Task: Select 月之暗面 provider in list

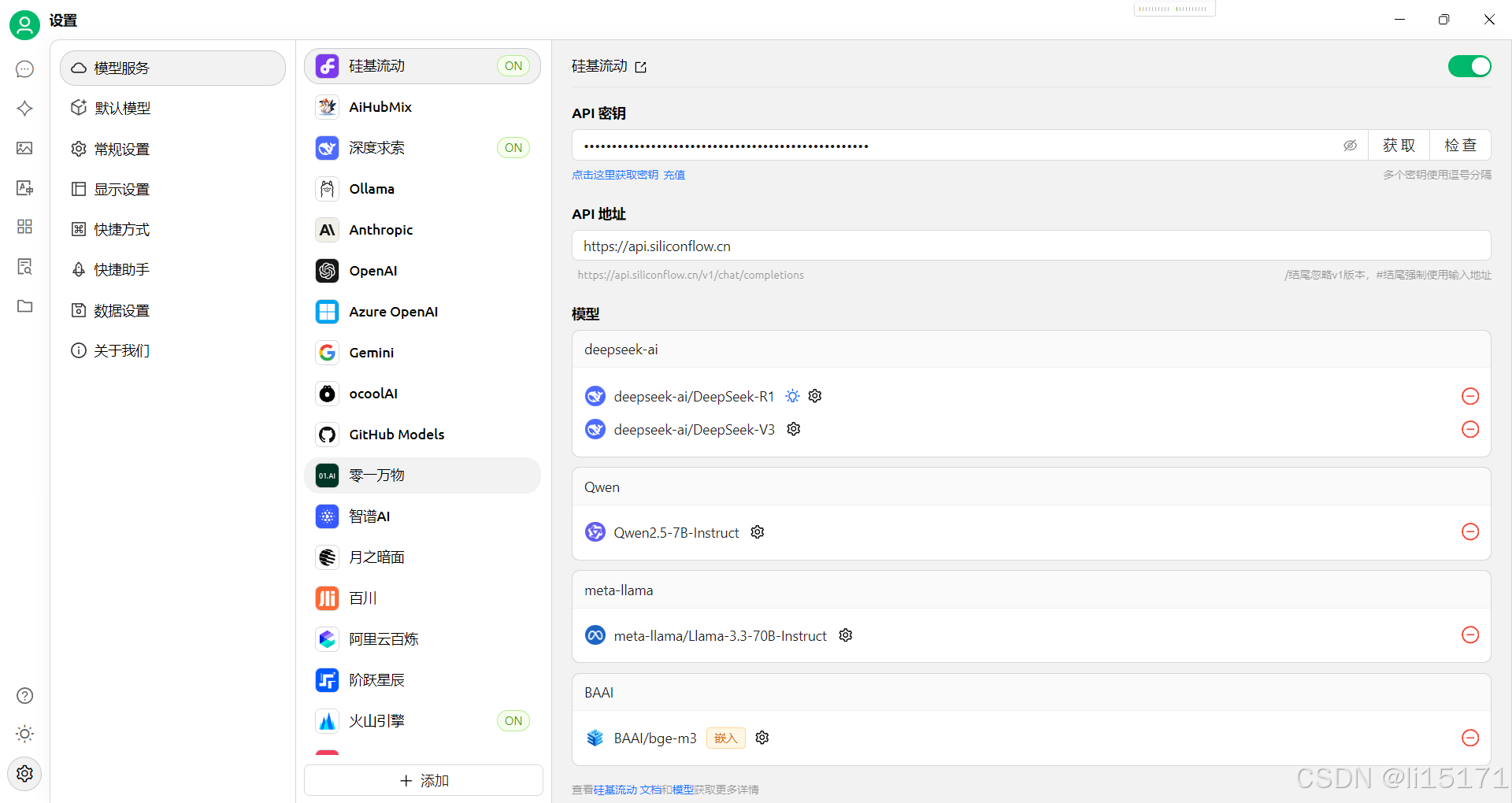Action: click(x=422, y=557)
